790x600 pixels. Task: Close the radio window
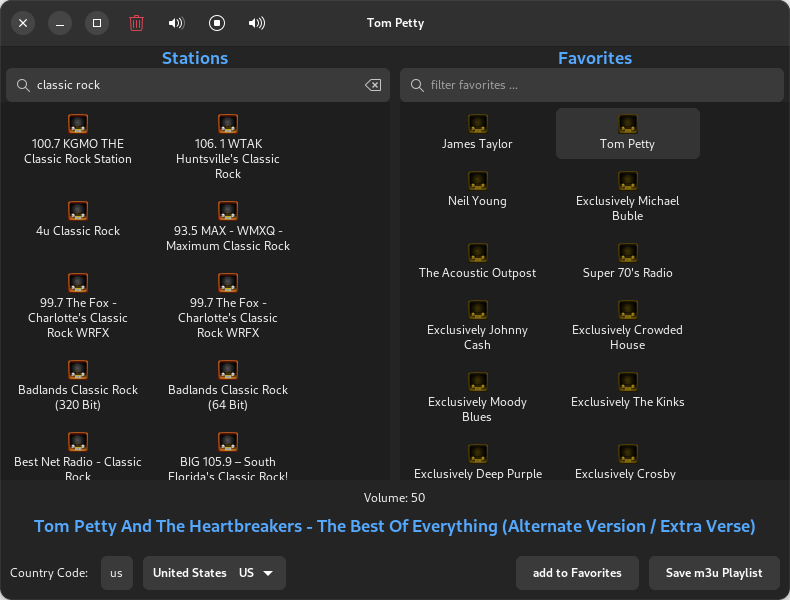click(23, 23)
